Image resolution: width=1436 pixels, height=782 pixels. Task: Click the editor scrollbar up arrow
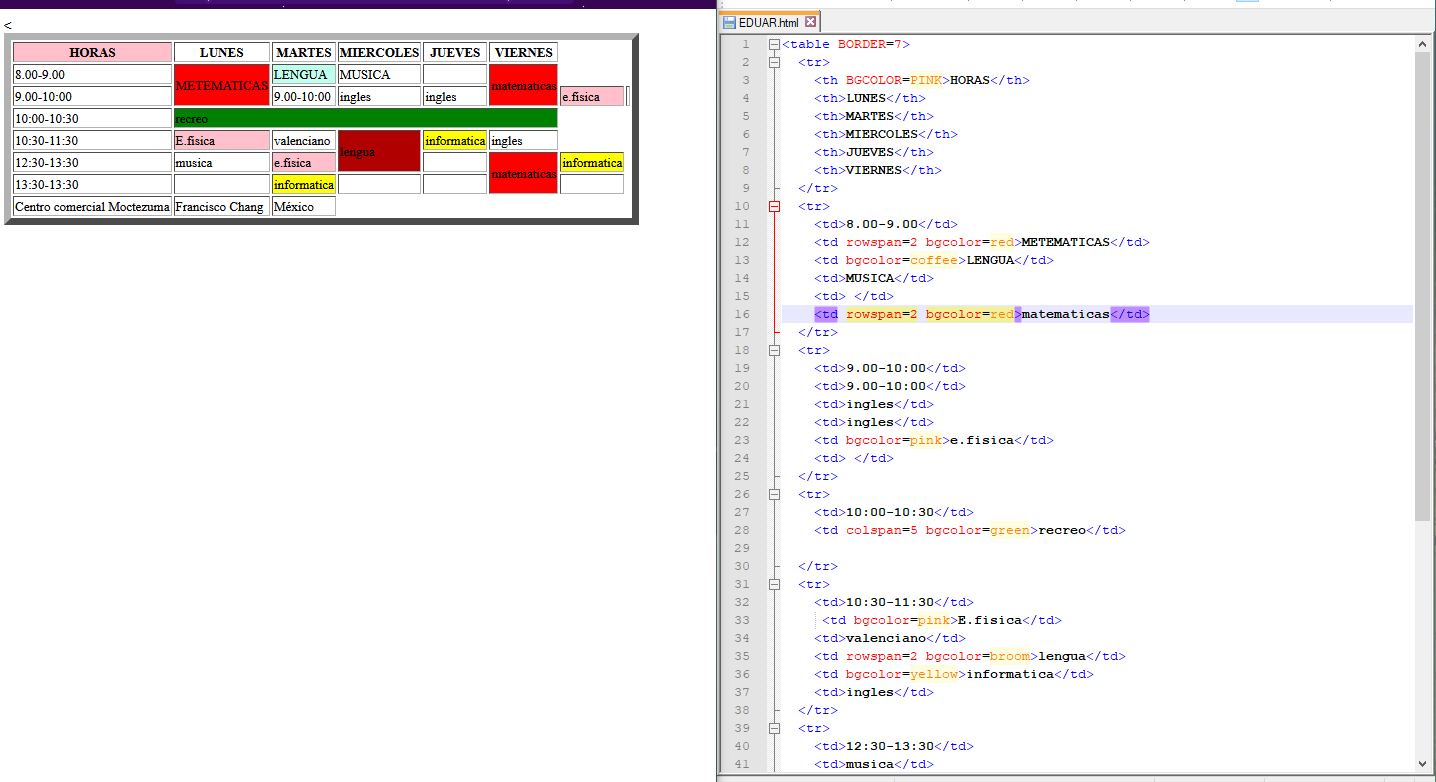pyautogui.click(x=1423, y=44)
